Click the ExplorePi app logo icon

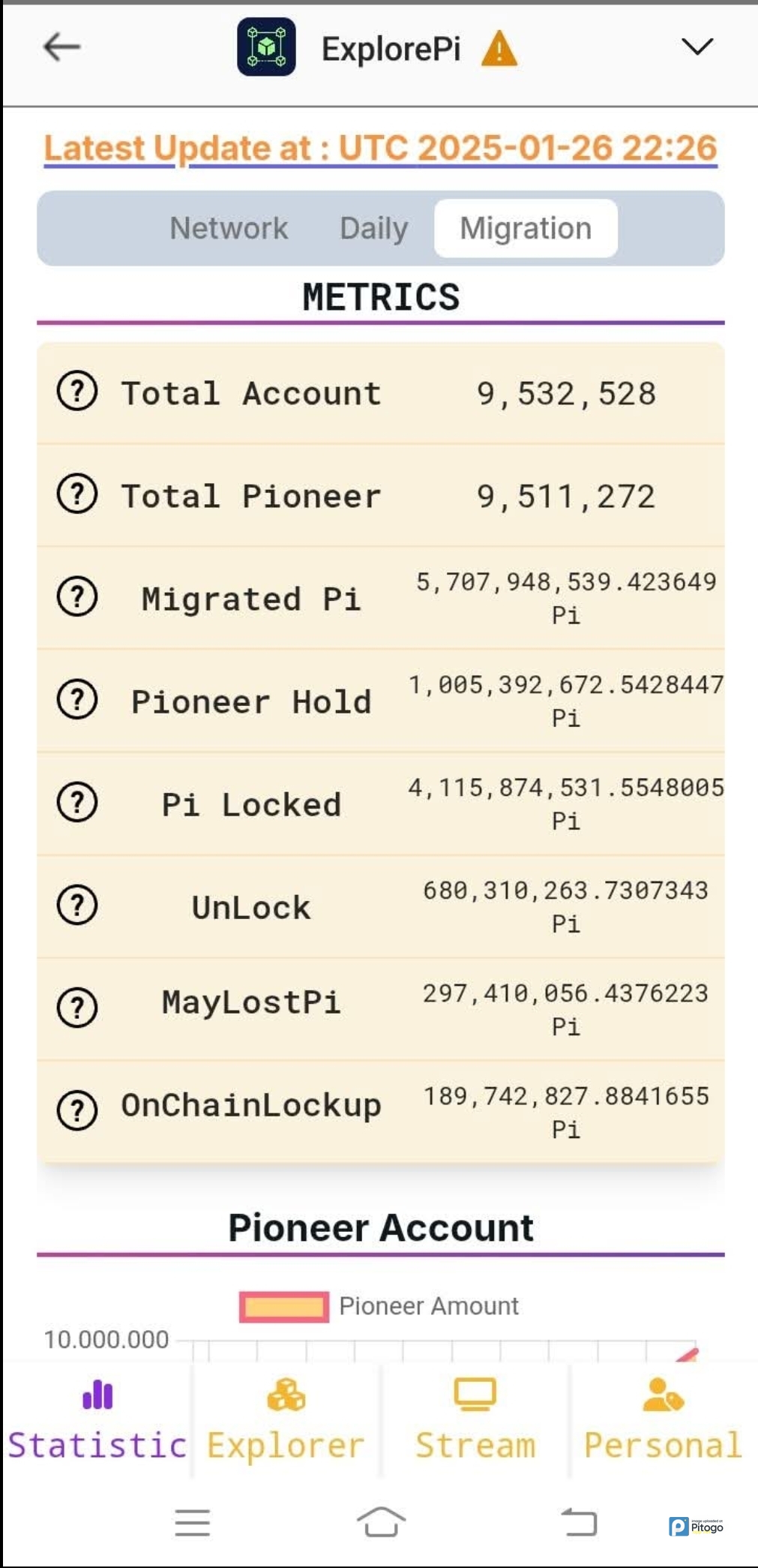click(266, 47)
